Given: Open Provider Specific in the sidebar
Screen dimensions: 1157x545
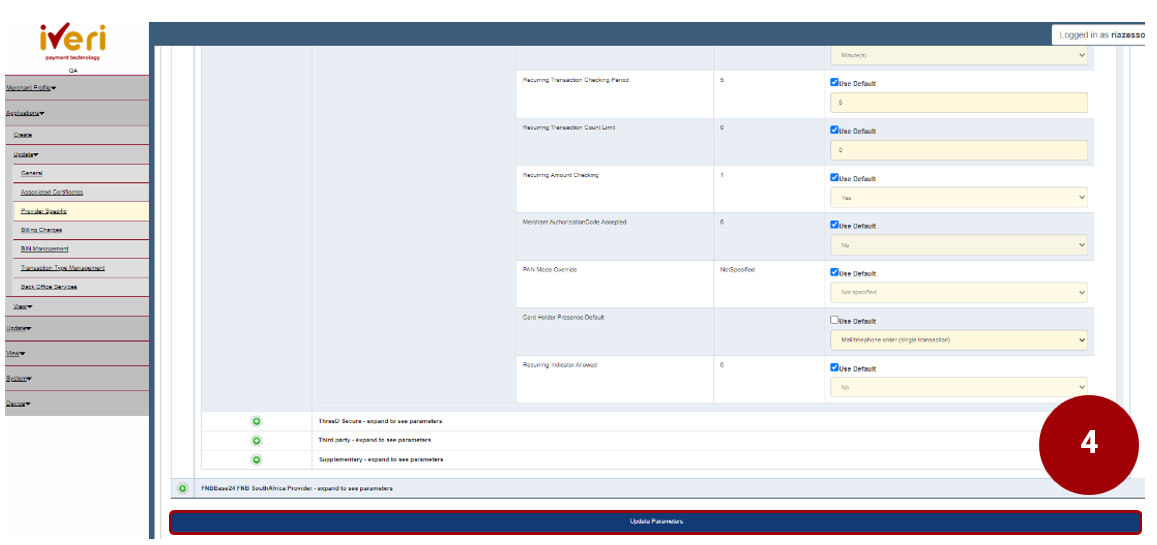Looking at the screenshot, I should click(x=43, y=211).
